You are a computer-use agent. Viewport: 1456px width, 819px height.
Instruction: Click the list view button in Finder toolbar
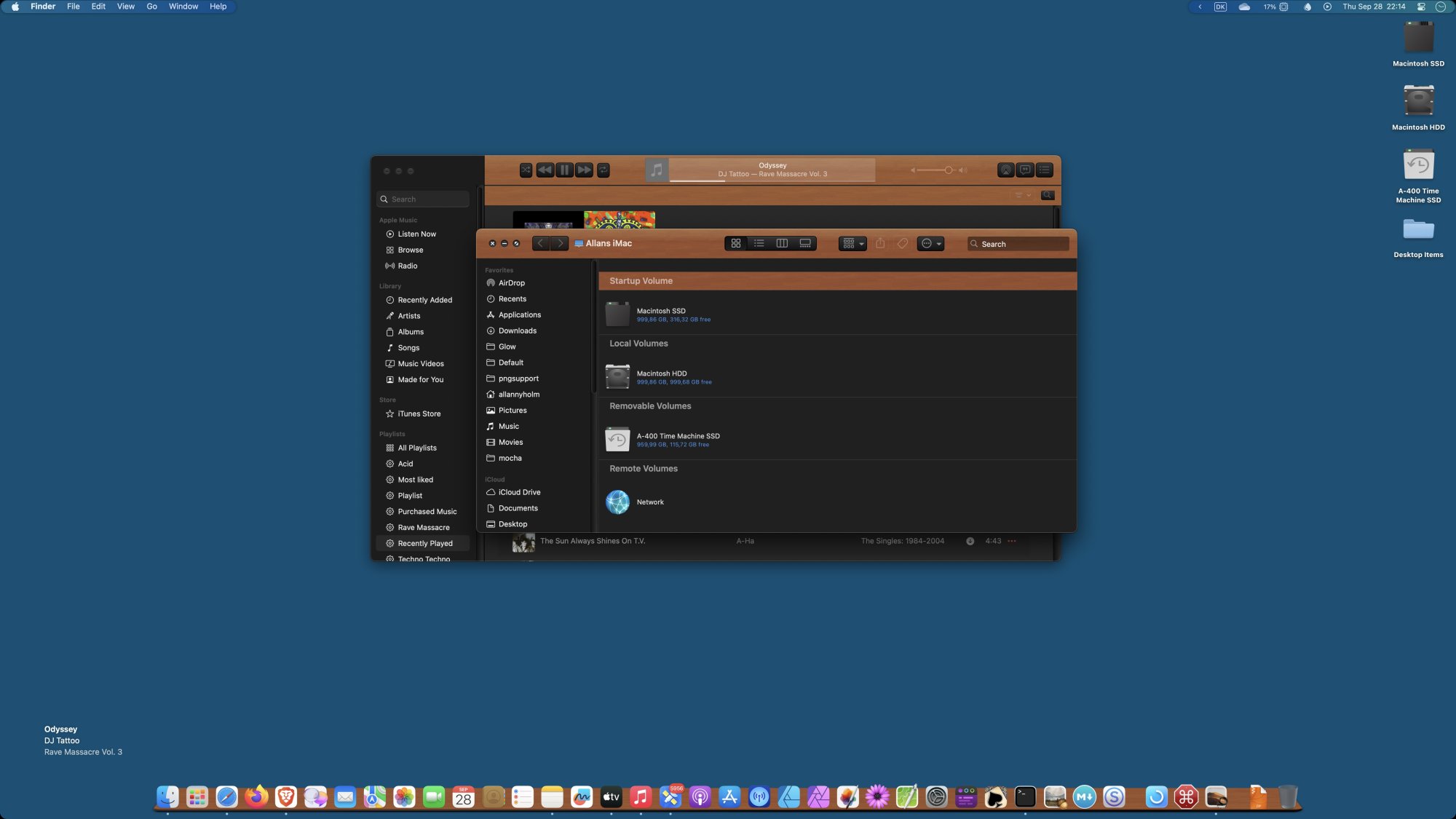click(x=759, y=244)
